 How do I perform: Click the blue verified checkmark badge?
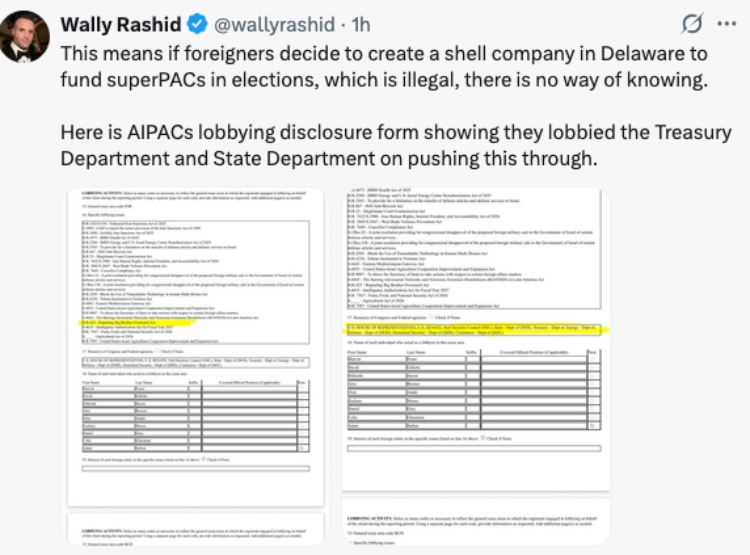click(197, 24)
